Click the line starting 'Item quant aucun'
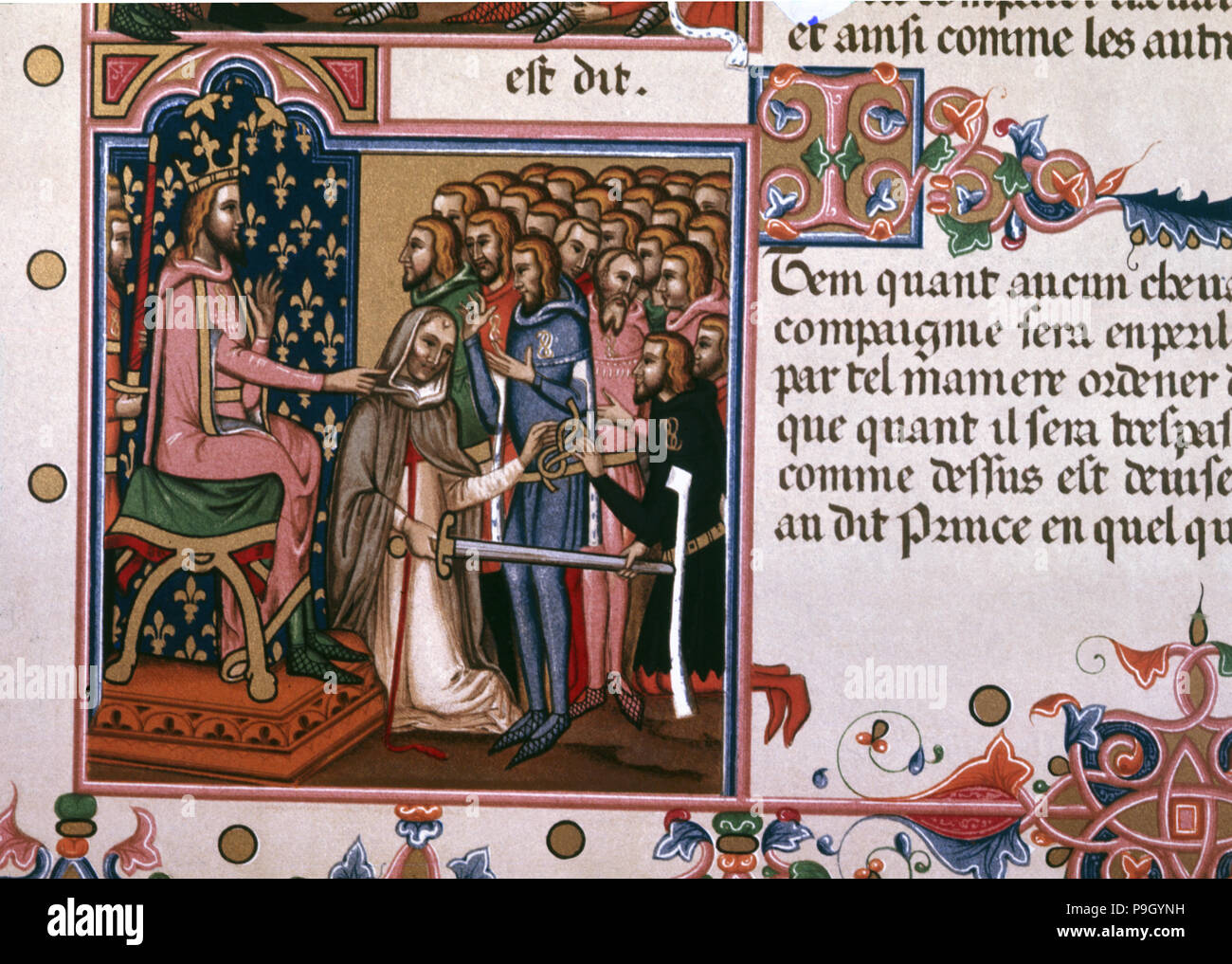The height and width of the screenshot is (964, 1232). (x=1002, y=281)
